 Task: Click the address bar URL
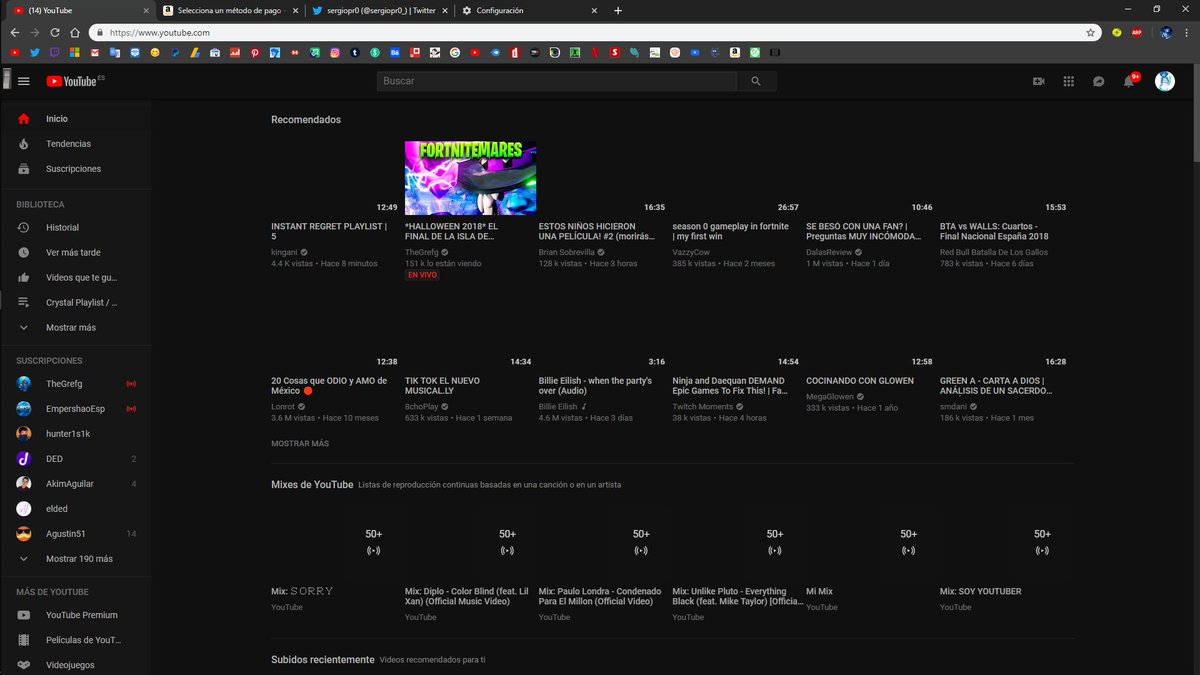pos(160,32)
